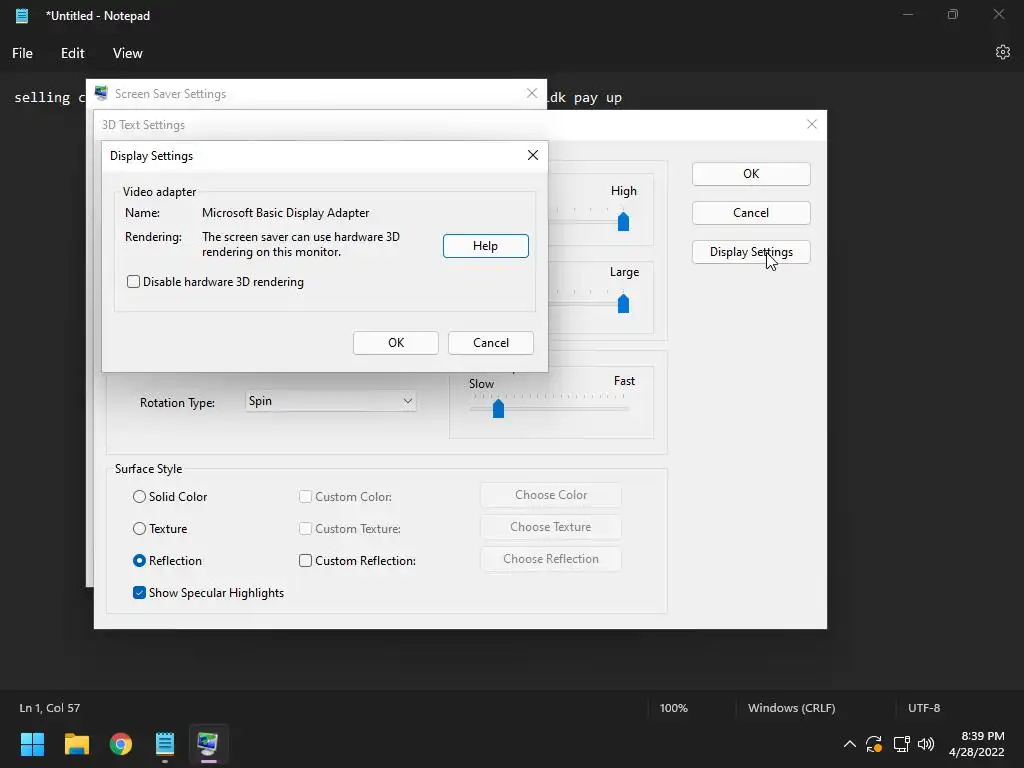
Task: Select the Solid Color radio option
Action: [x=139, y=496]
